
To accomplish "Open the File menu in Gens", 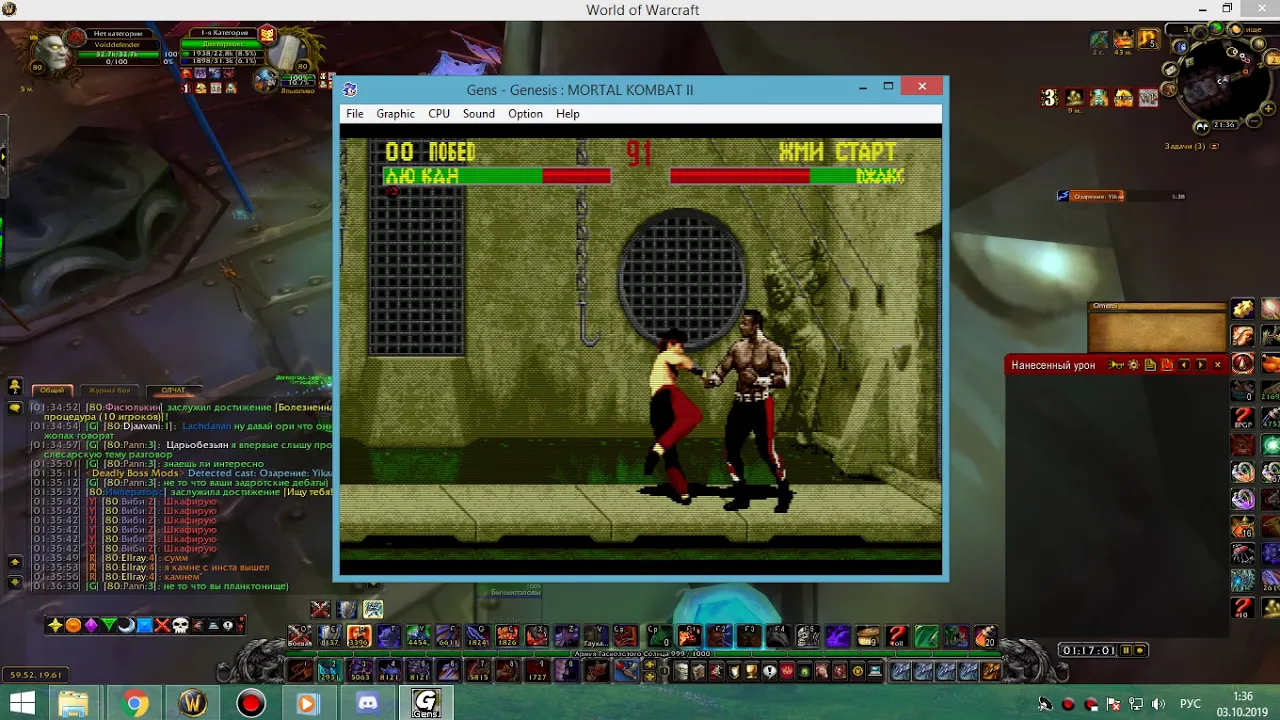I will pos(355,114).
